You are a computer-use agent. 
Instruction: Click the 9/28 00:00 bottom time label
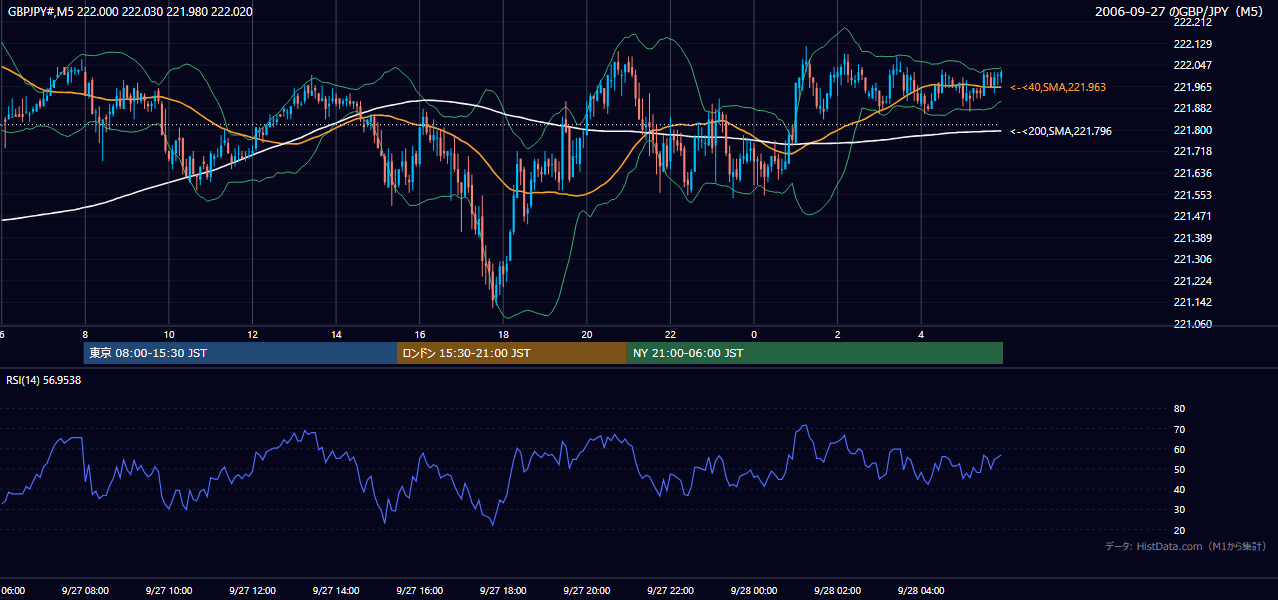754,591
